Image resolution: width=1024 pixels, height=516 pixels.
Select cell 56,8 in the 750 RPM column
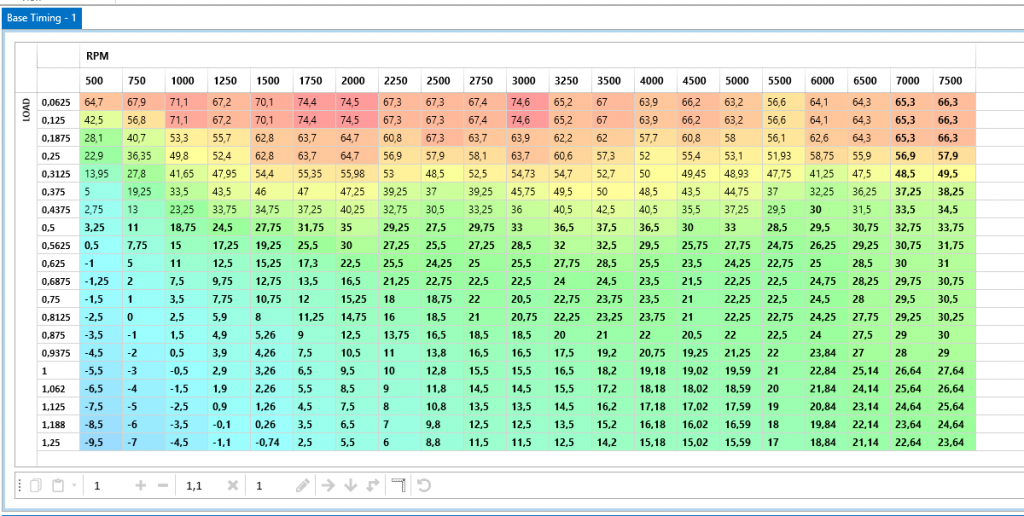[143, 120]
